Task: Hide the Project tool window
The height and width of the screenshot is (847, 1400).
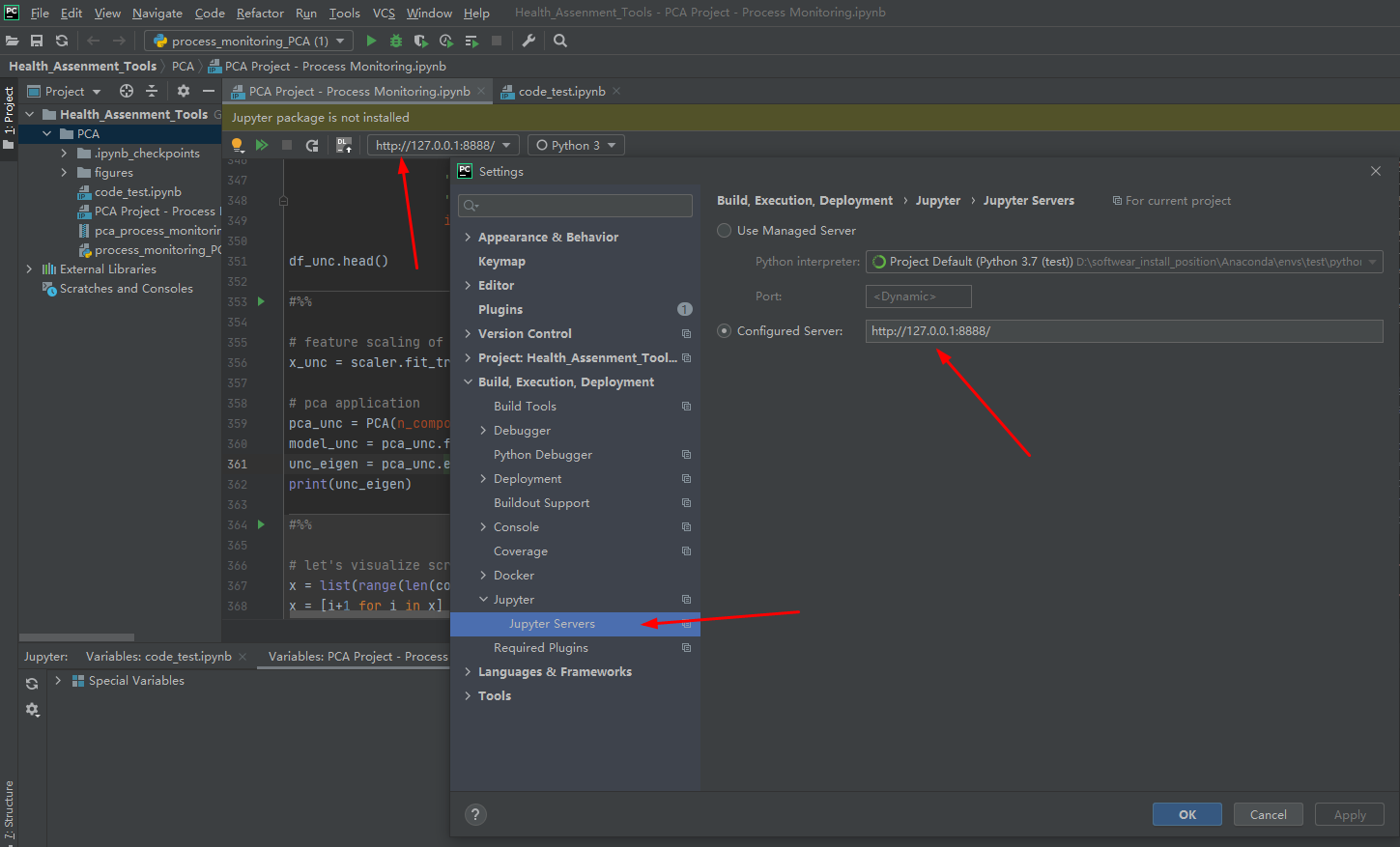Action: click(x=208, y=91)
